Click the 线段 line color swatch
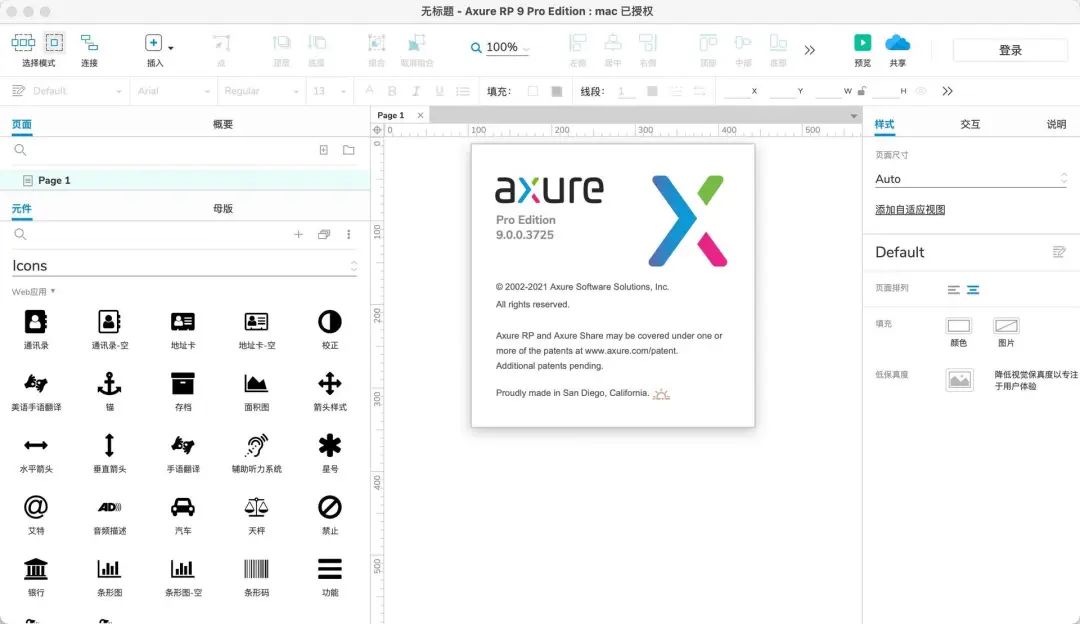 (652, 91)
